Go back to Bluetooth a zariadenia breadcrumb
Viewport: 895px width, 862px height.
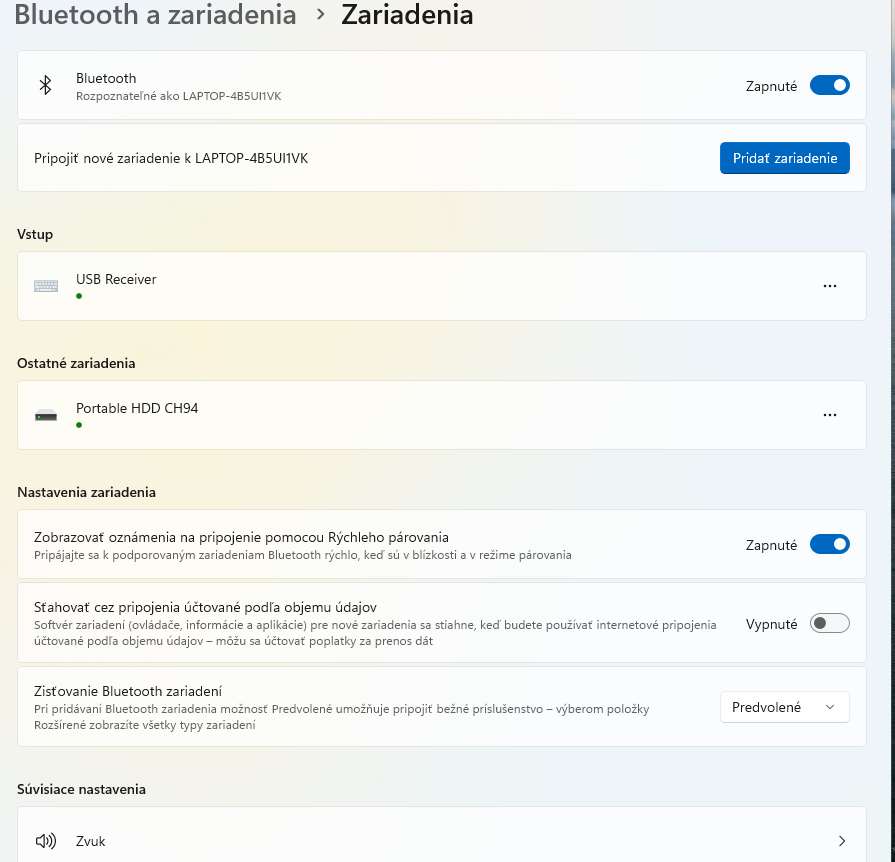pos(155,15)
